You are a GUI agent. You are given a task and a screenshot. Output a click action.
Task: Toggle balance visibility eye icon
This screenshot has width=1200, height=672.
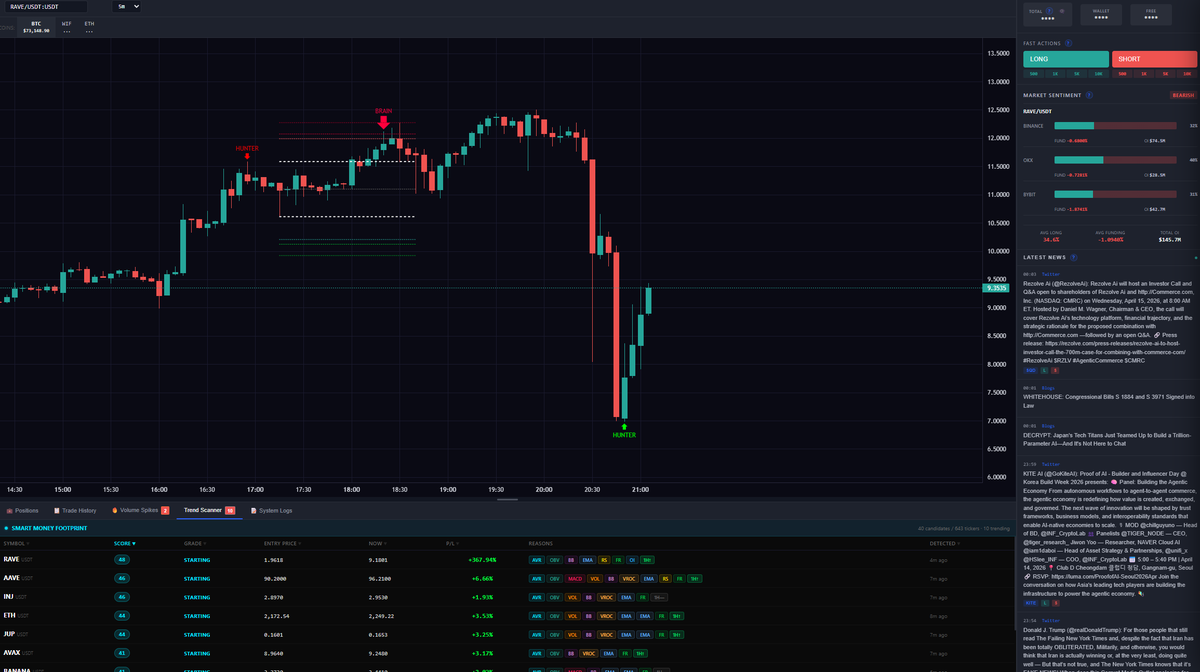[1061, 11]
